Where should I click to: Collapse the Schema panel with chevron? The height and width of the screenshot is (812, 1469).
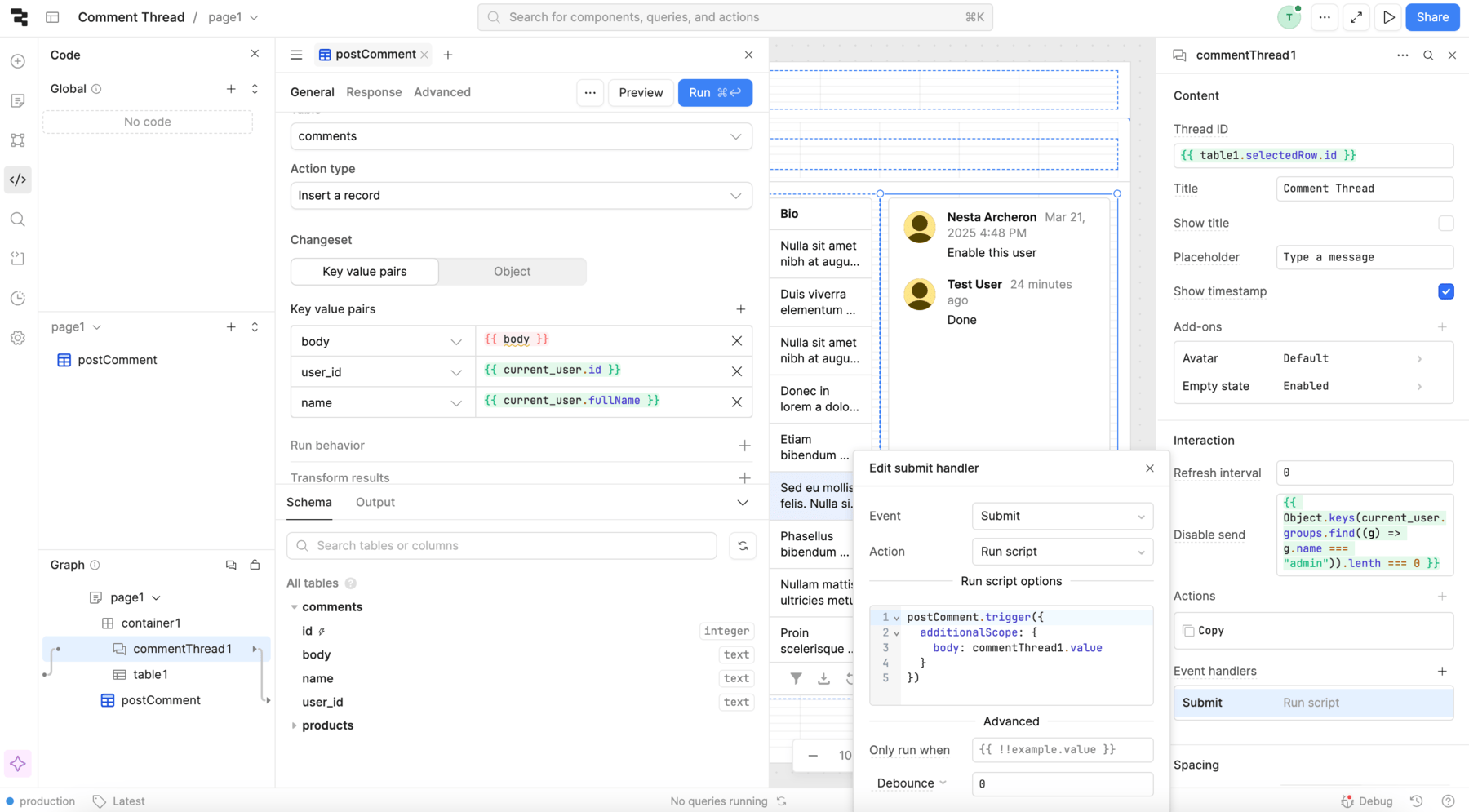743,503
